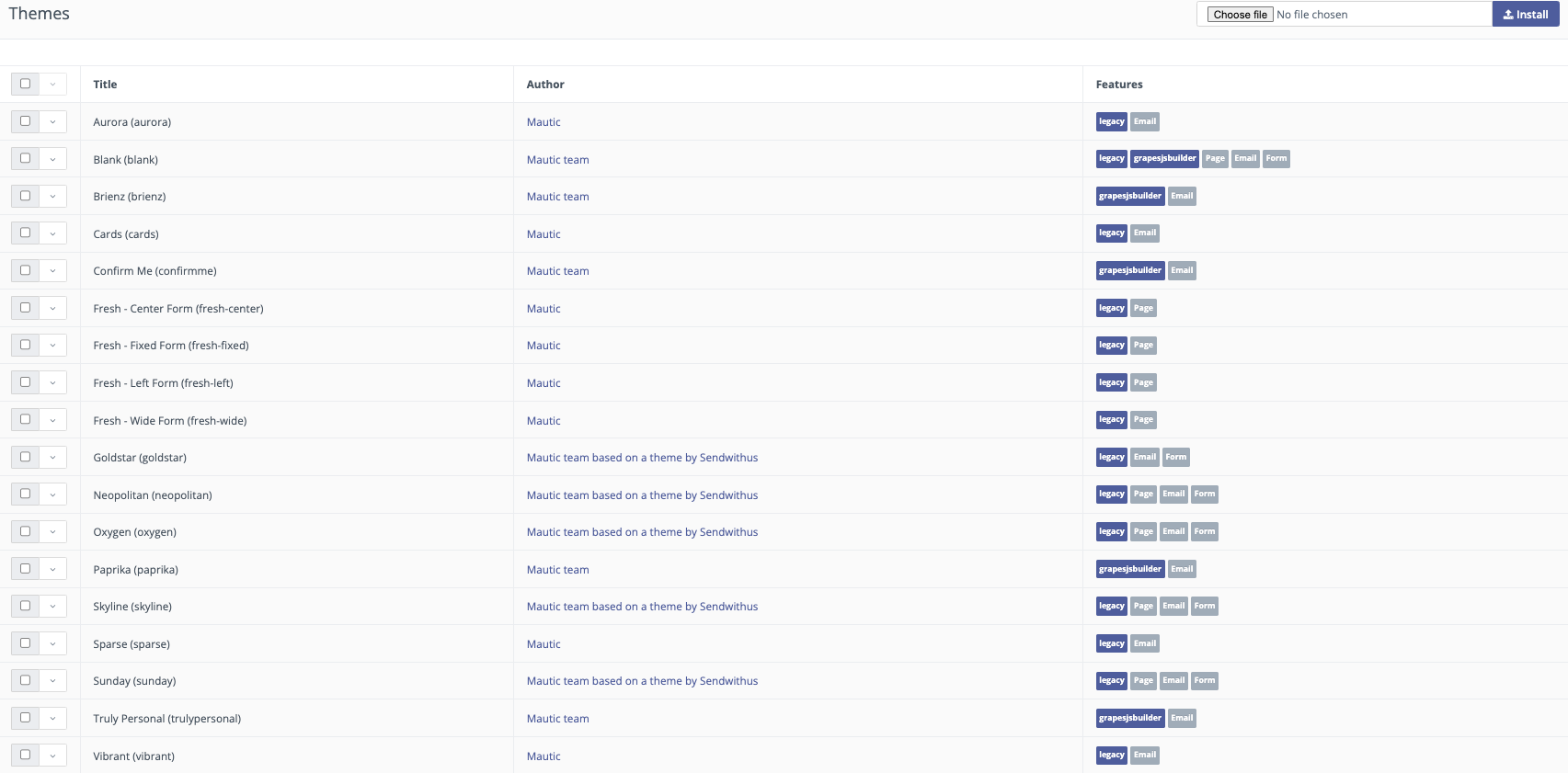1568x773 pixels.
Task: Check the Aurora theme checkbox
Action: click(25, 121)
